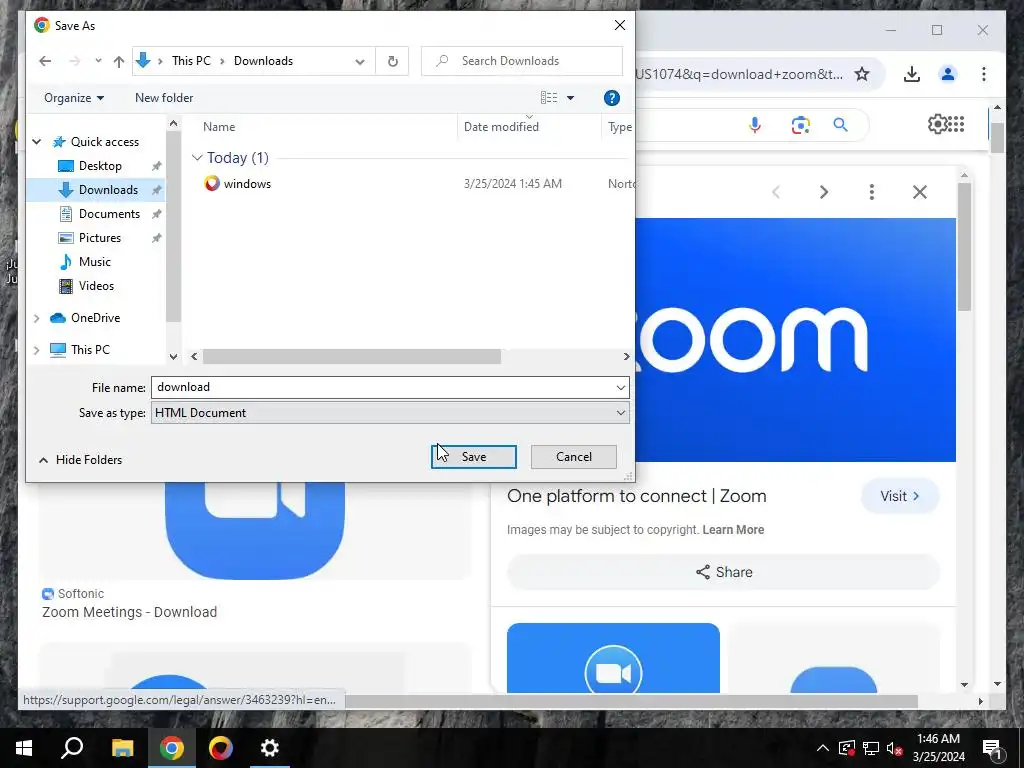Select Pictures in navigation pane
This screenshot has width=1024, height=768.
[x=99, y=238]
